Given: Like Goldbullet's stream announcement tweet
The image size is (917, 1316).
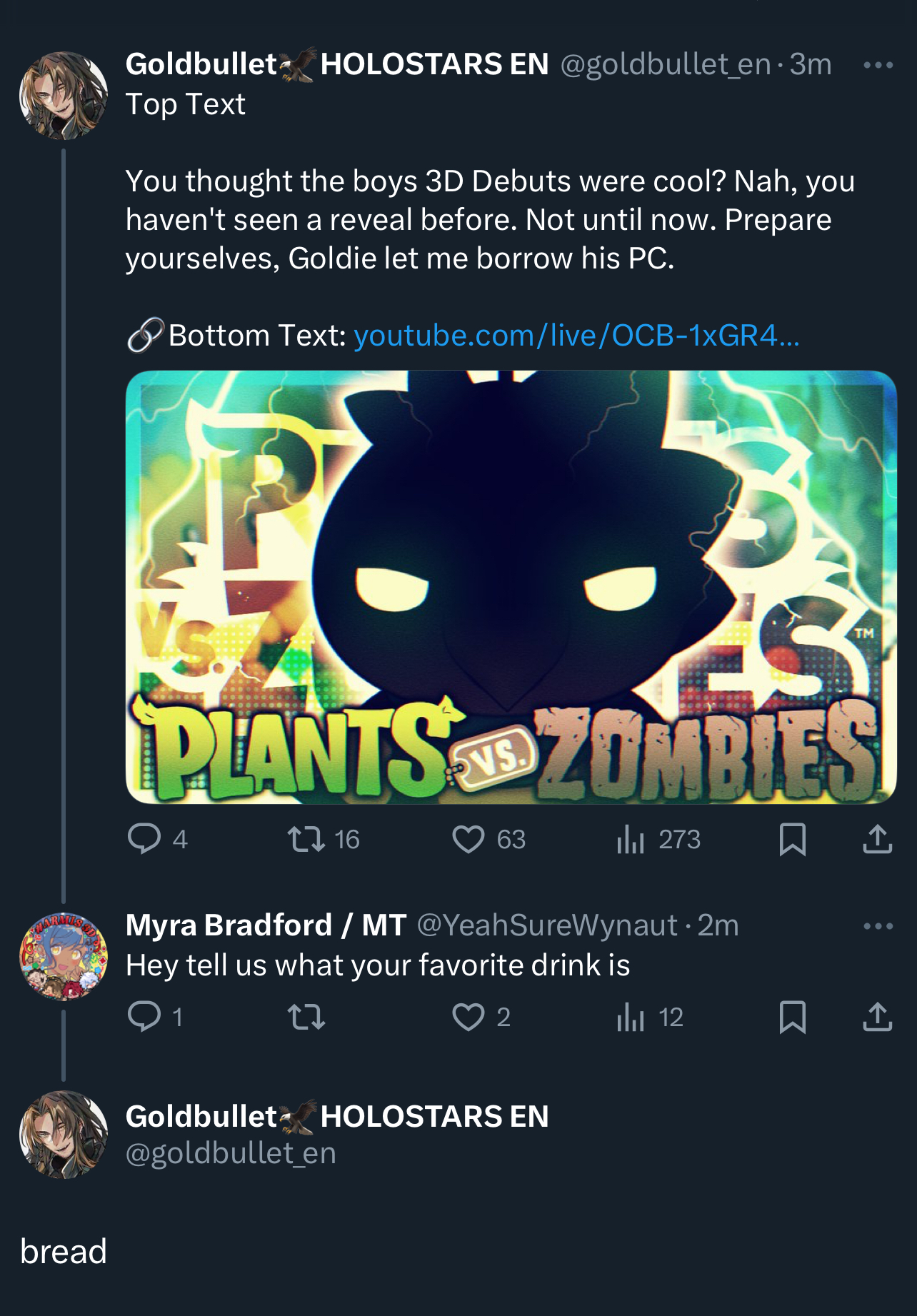Looking at the screenshot, I should click(468, 839).
